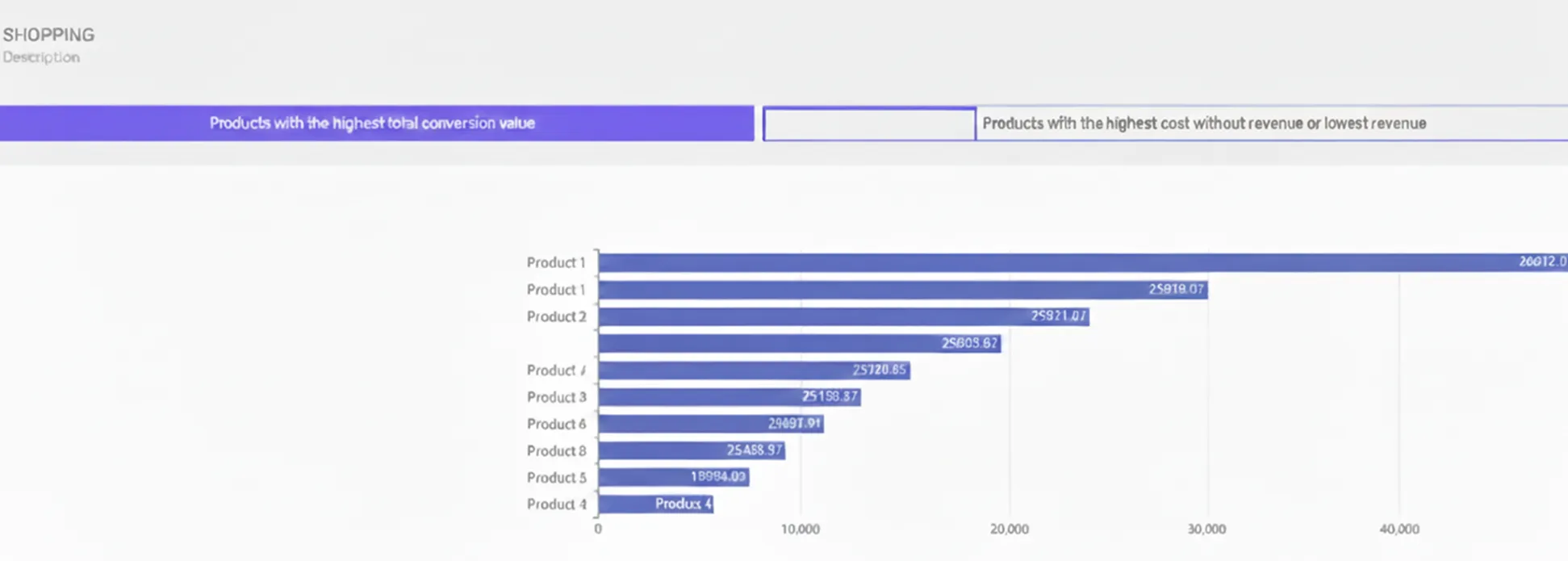Switch to highest cost without revenue tab

click(x=1271, y=124)
